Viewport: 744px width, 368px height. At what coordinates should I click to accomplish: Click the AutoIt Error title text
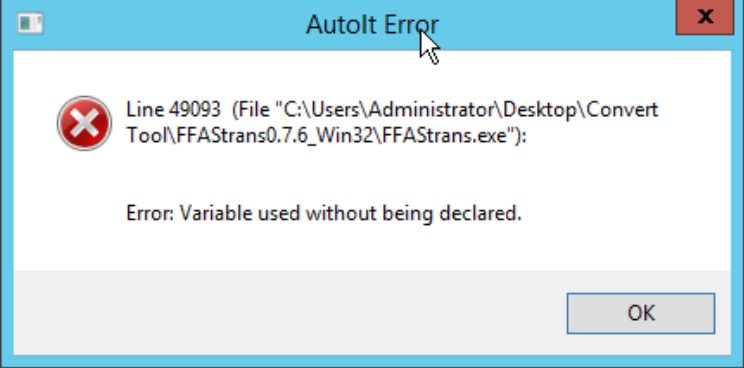pos(372,24)
